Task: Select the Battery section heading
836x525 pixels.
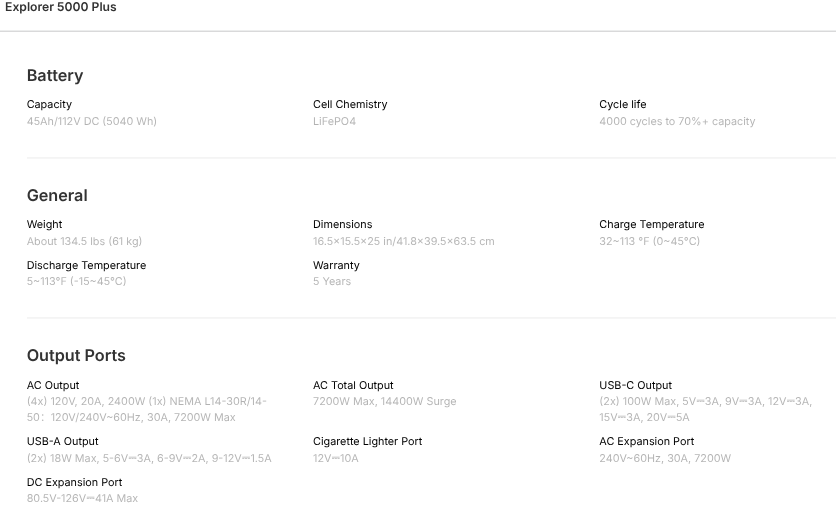Action: pos(55,76)
